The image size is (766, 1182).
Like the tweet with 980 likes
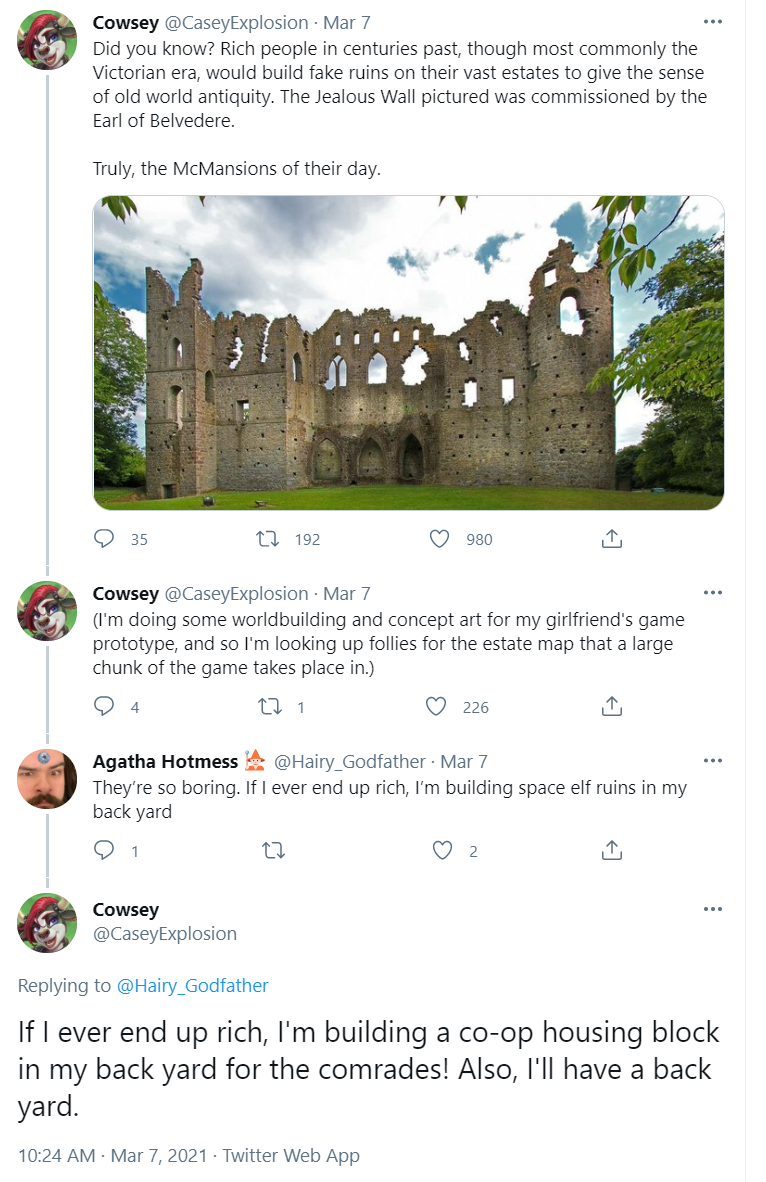point(440,538)
